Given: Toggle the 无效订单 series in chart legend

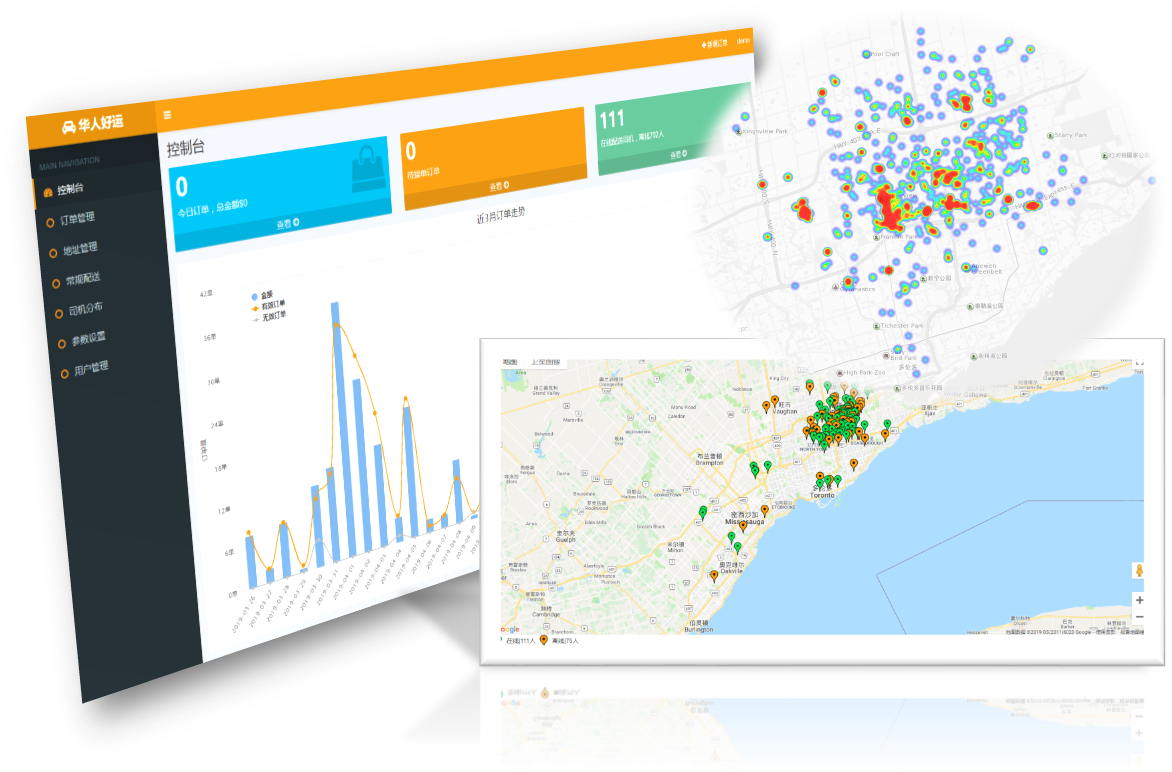Looking at the screenshot, I should coord(269,316).
